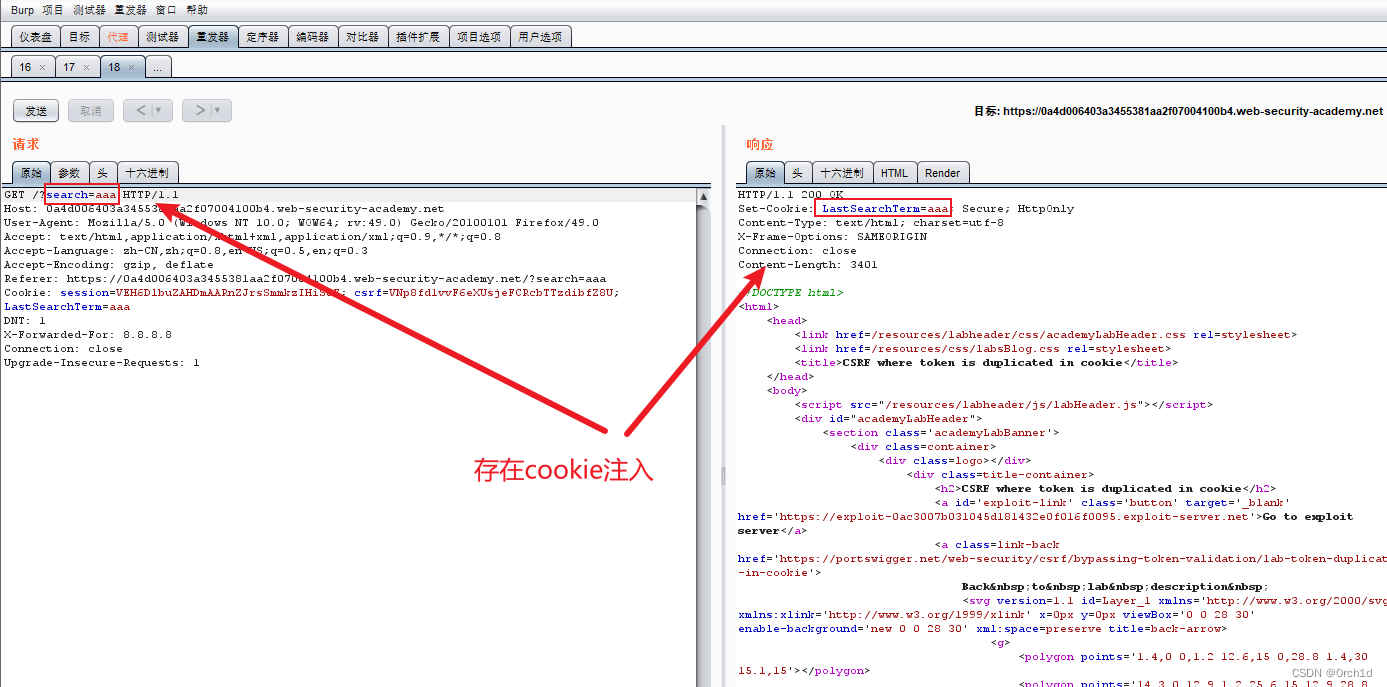This screenshot has width=1387, height=687.
Task: Click the response 'Back&nbsp;to&nbsp;lab' line
Action: [1115, 587]
